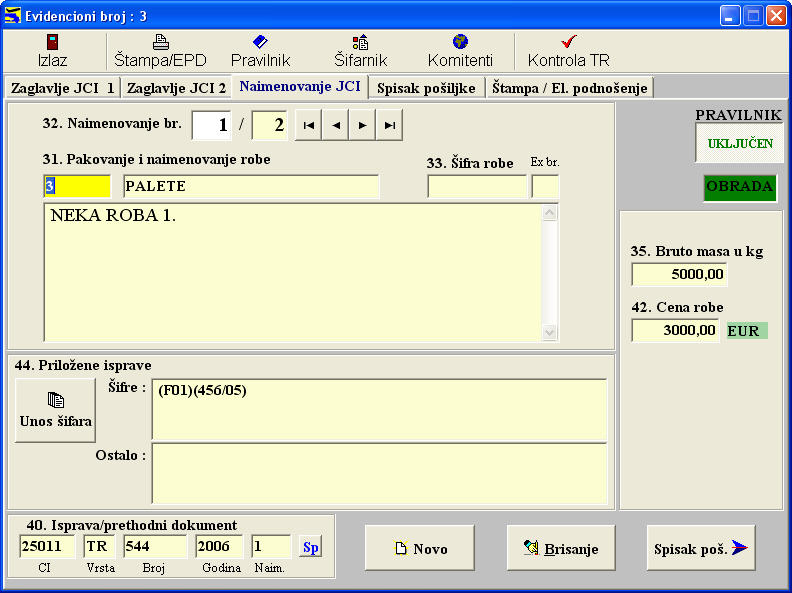Go to next naimenovanje record

[362, 125]
